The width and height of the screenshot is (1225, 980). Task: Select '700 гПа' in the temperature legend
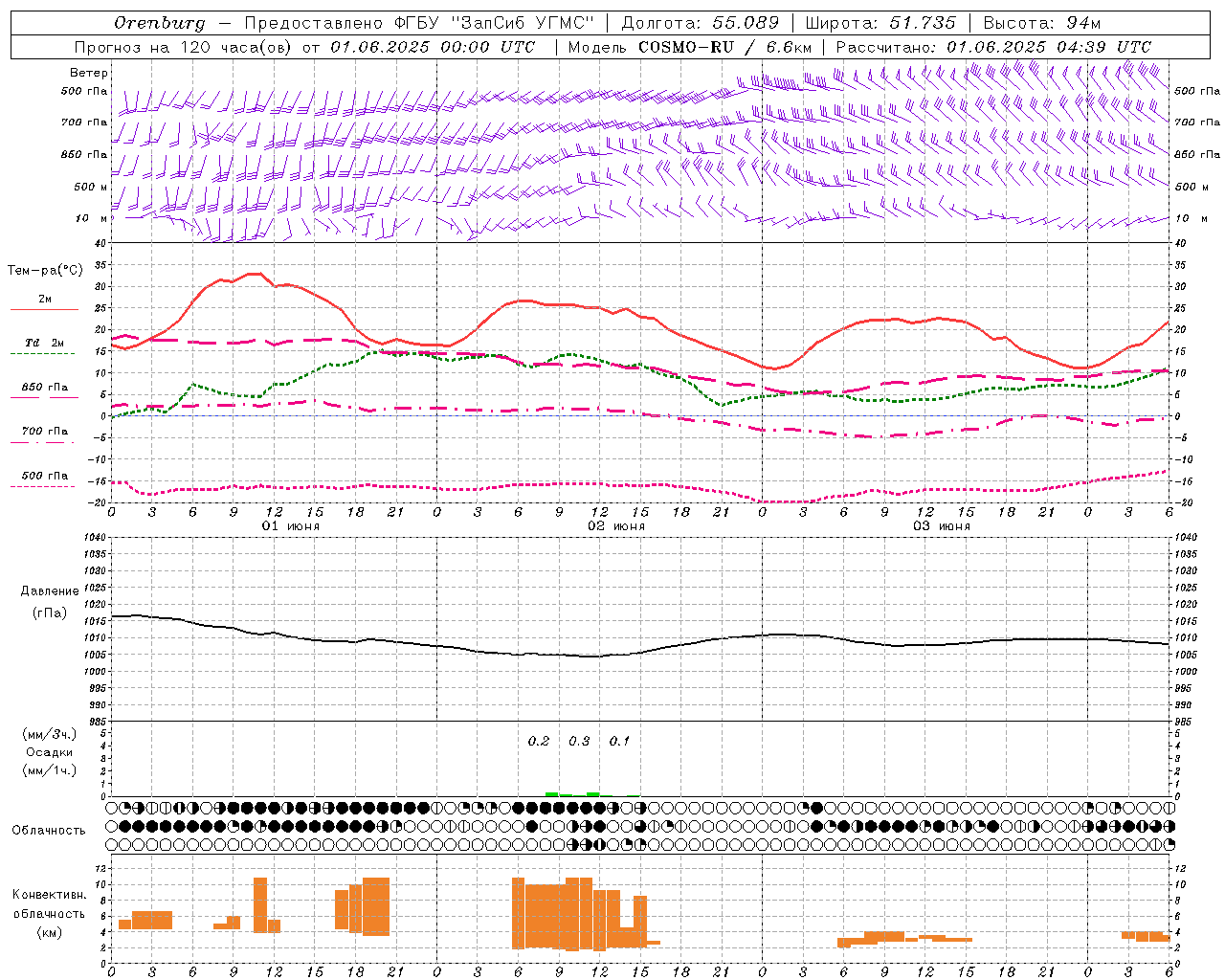45,432
